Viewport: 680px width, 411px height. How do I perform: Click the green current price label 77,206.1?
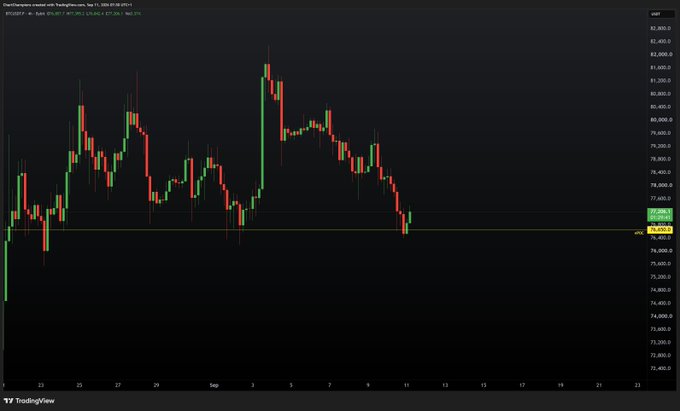pyautogui.click(x=660, y=214)
